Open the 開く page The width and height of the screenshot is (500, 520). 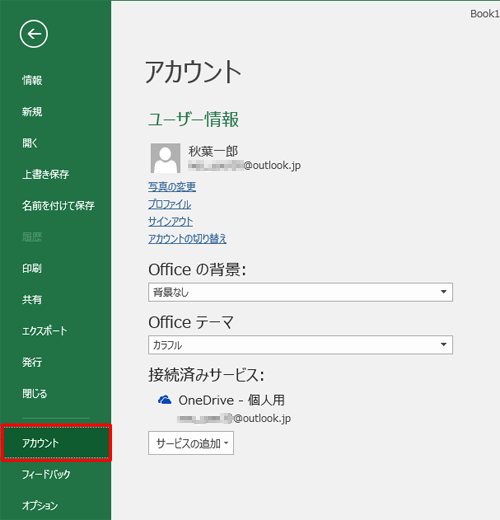[x=30, y=143]
